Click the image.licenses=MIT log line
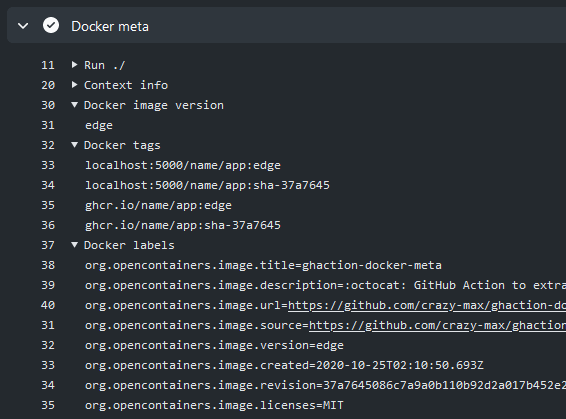The width and height of the screenshot is (566, 419). [x=214, y=405]
